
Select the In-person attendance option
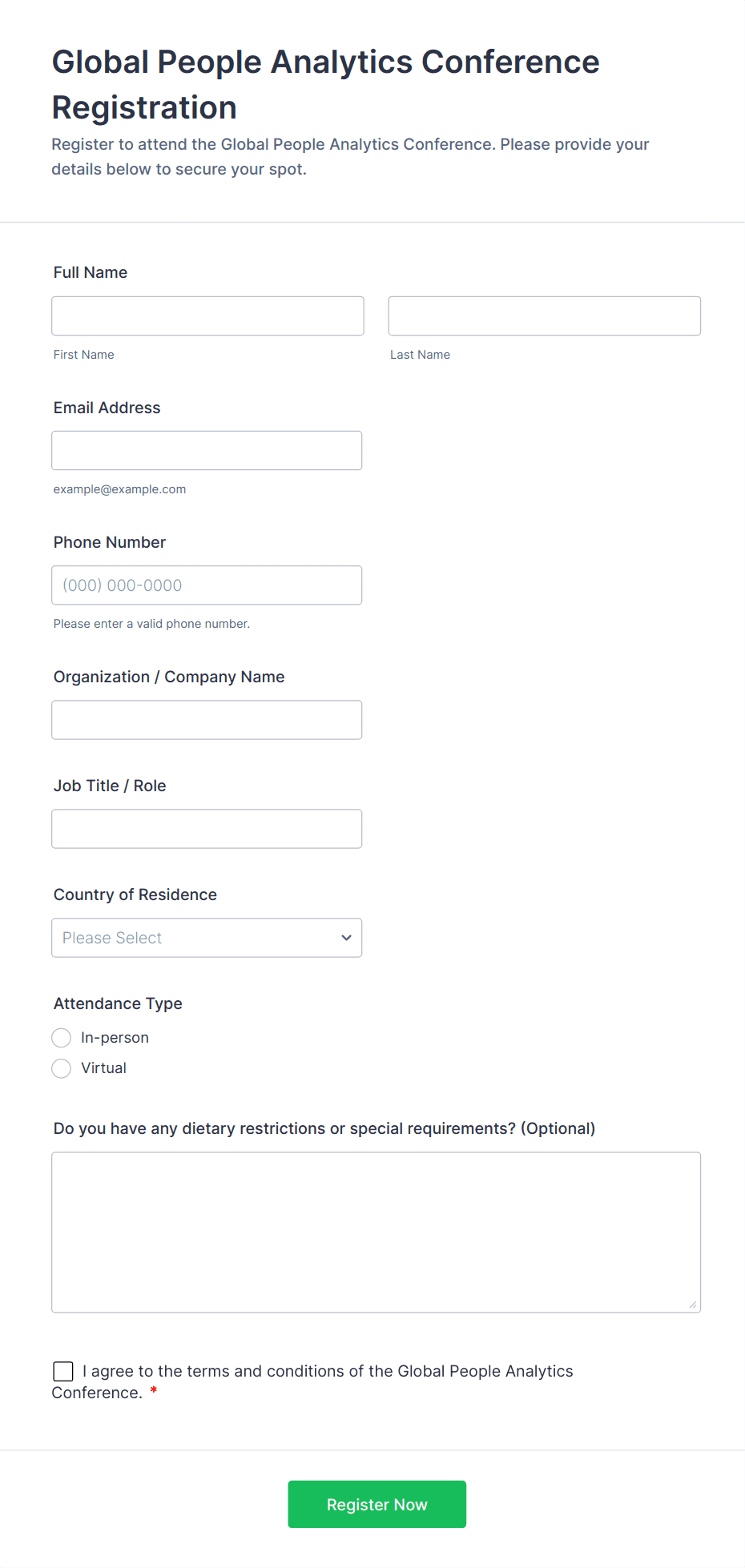pos(62,1038)
